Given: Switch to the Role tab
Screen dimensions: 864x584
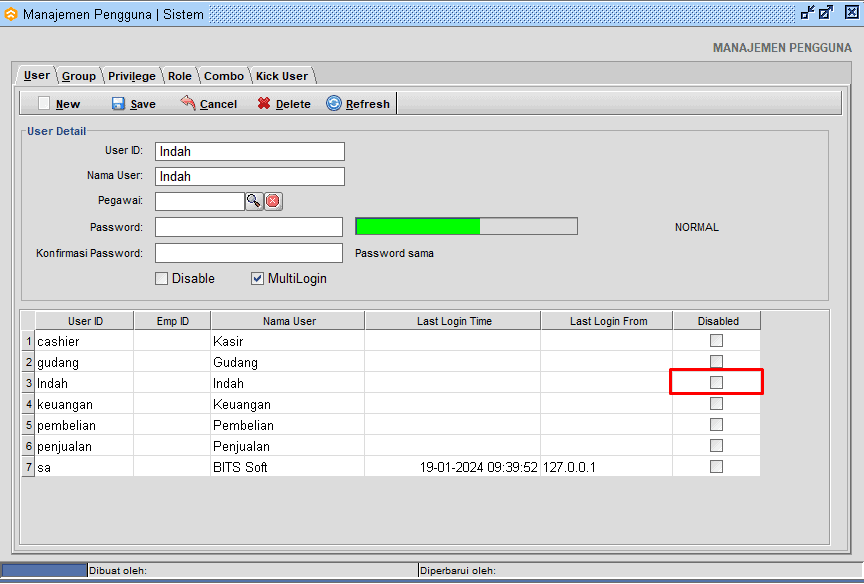Looking at the screenshot, I should click(x=180, y=76).
